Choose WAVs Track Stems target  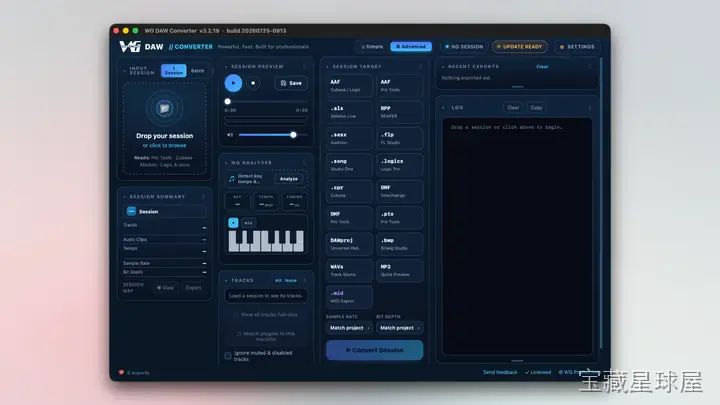point(349,270)
